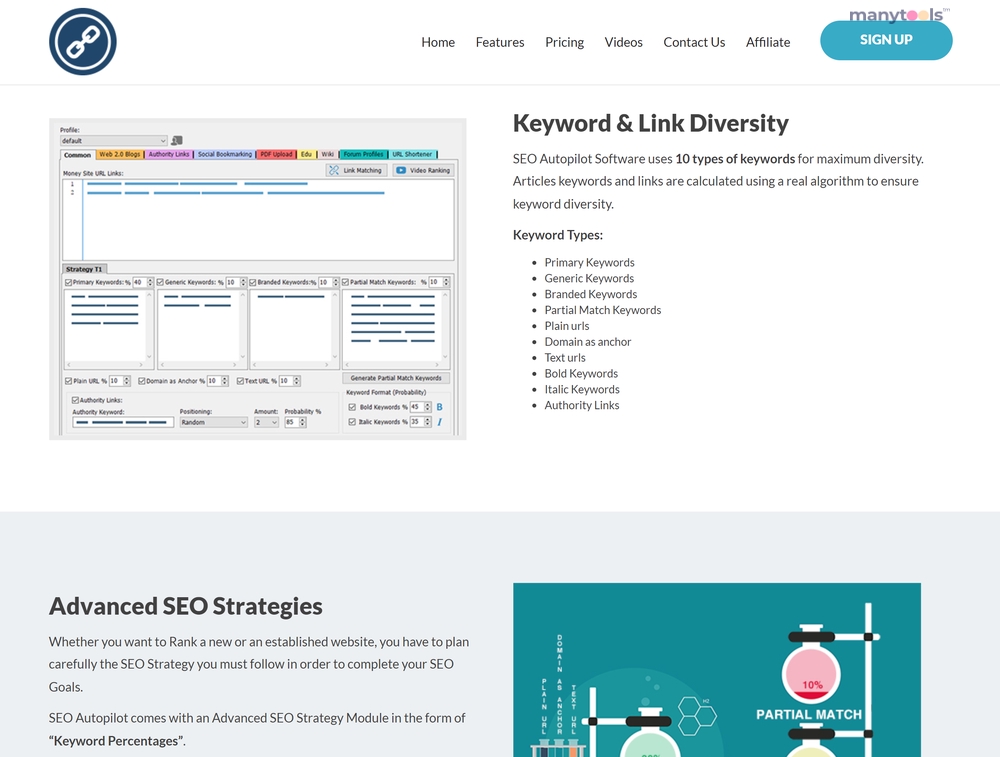Click the Partial Match Keywords percent spinner
Screen dimensions: 1000x757
pos(439,282)
